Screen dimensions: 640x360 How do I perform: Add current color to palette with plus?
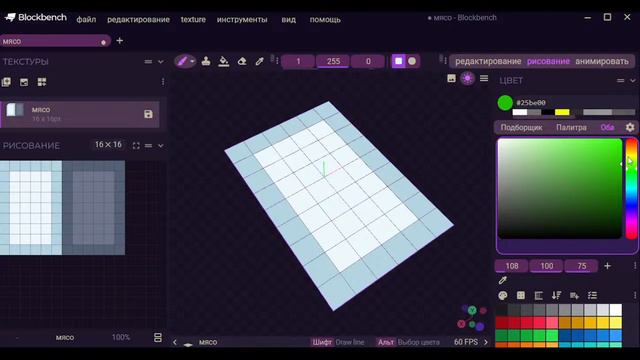point(607,266)
